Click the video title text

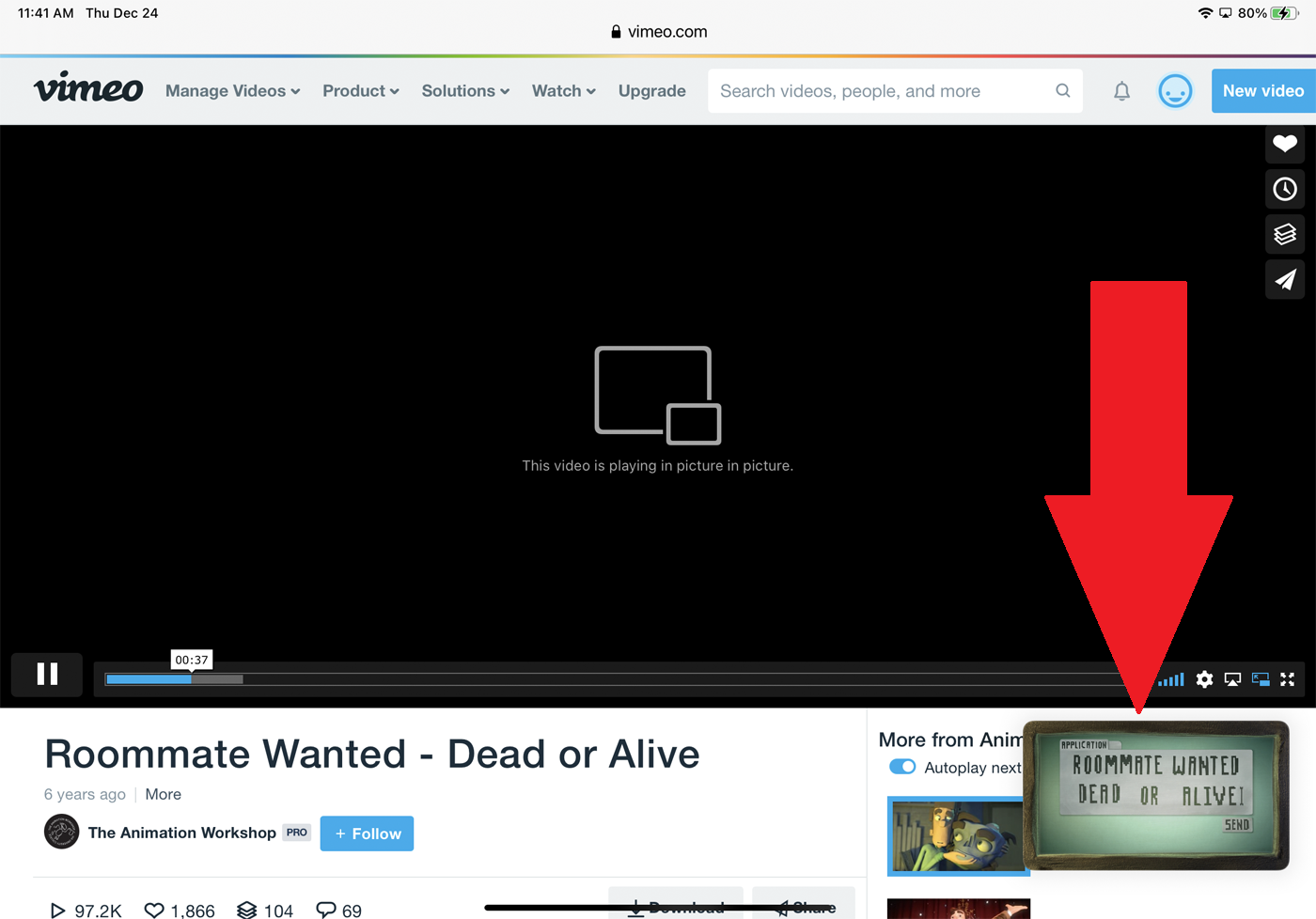372,754
